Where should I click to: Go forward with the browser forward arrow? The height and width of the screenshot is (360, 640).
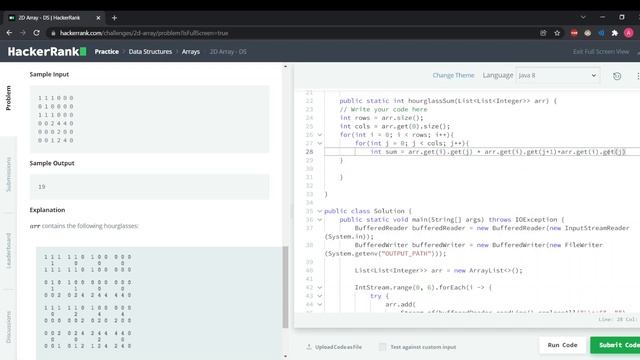(x=23, y=33)
